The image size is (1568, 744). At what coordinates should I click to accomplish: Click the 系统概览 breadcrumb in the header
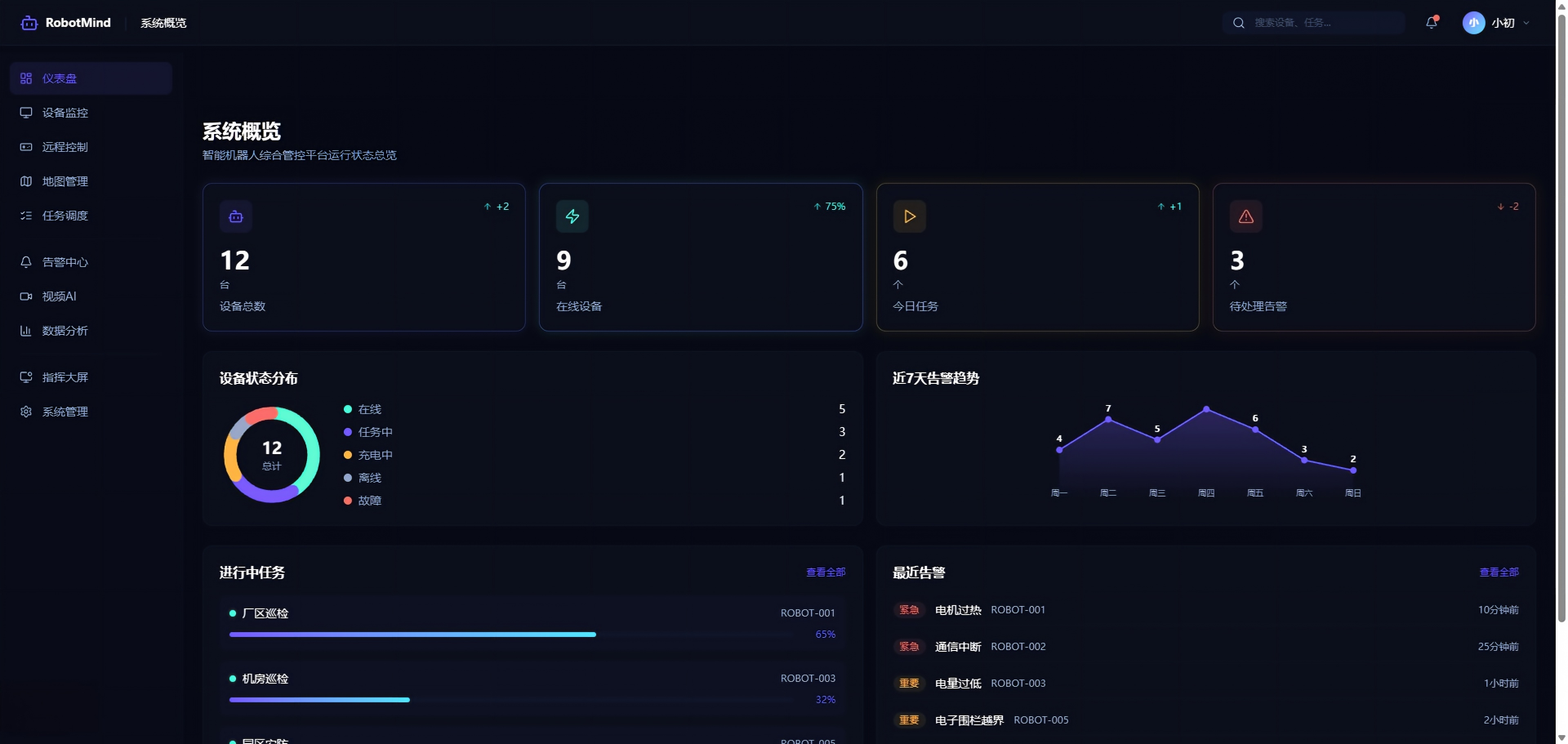tap(163, 23)
